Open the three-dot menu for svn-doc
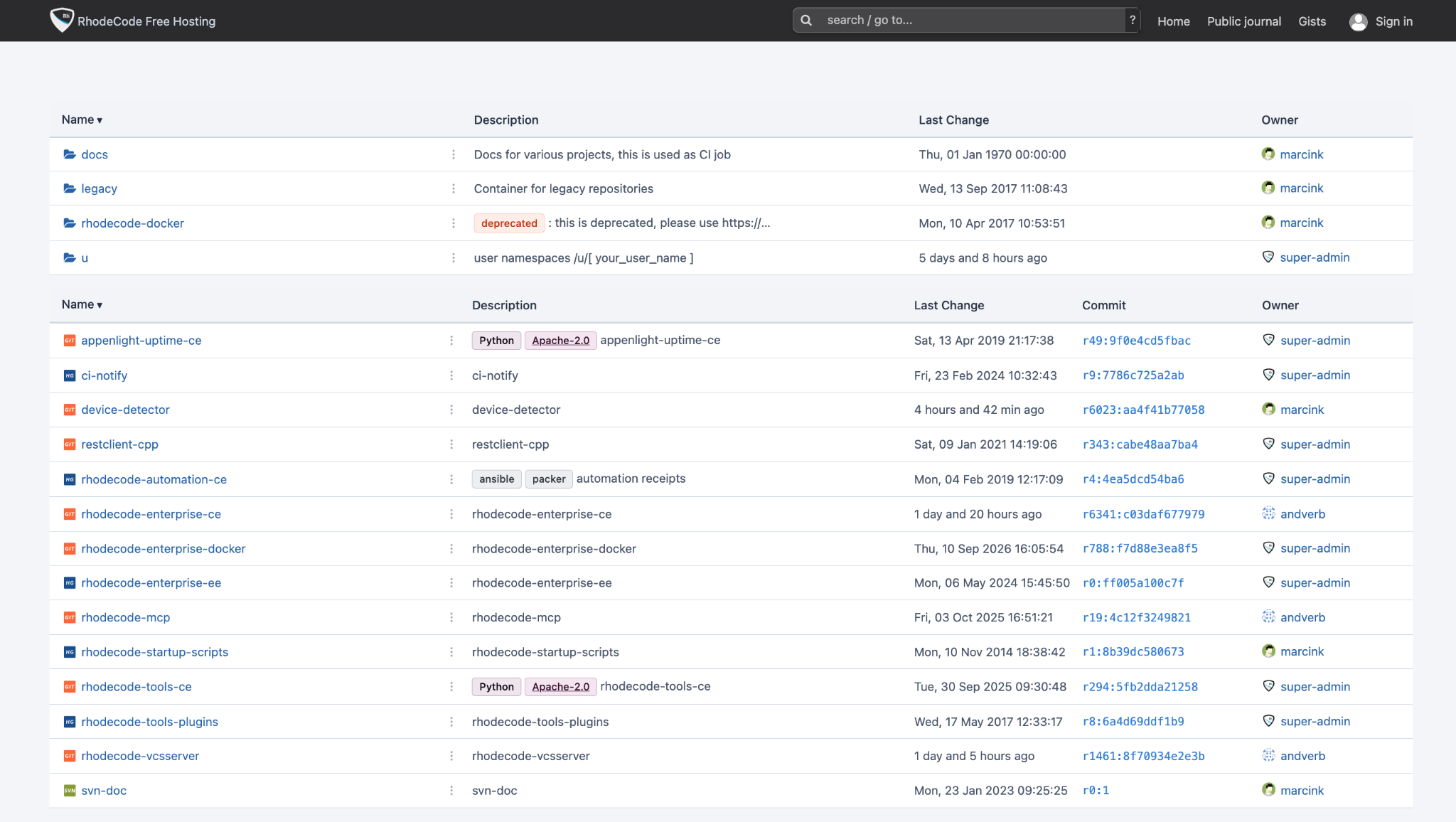Viewport: 1456px width, 822px height. pyautogui.click(x=451, y=791)
